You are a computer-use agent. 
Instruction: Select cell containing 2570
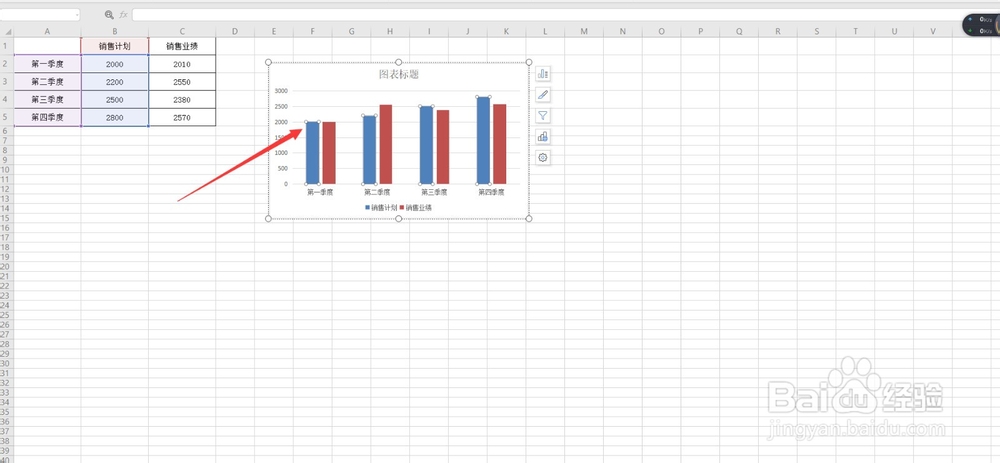click(x=182, y=117)
